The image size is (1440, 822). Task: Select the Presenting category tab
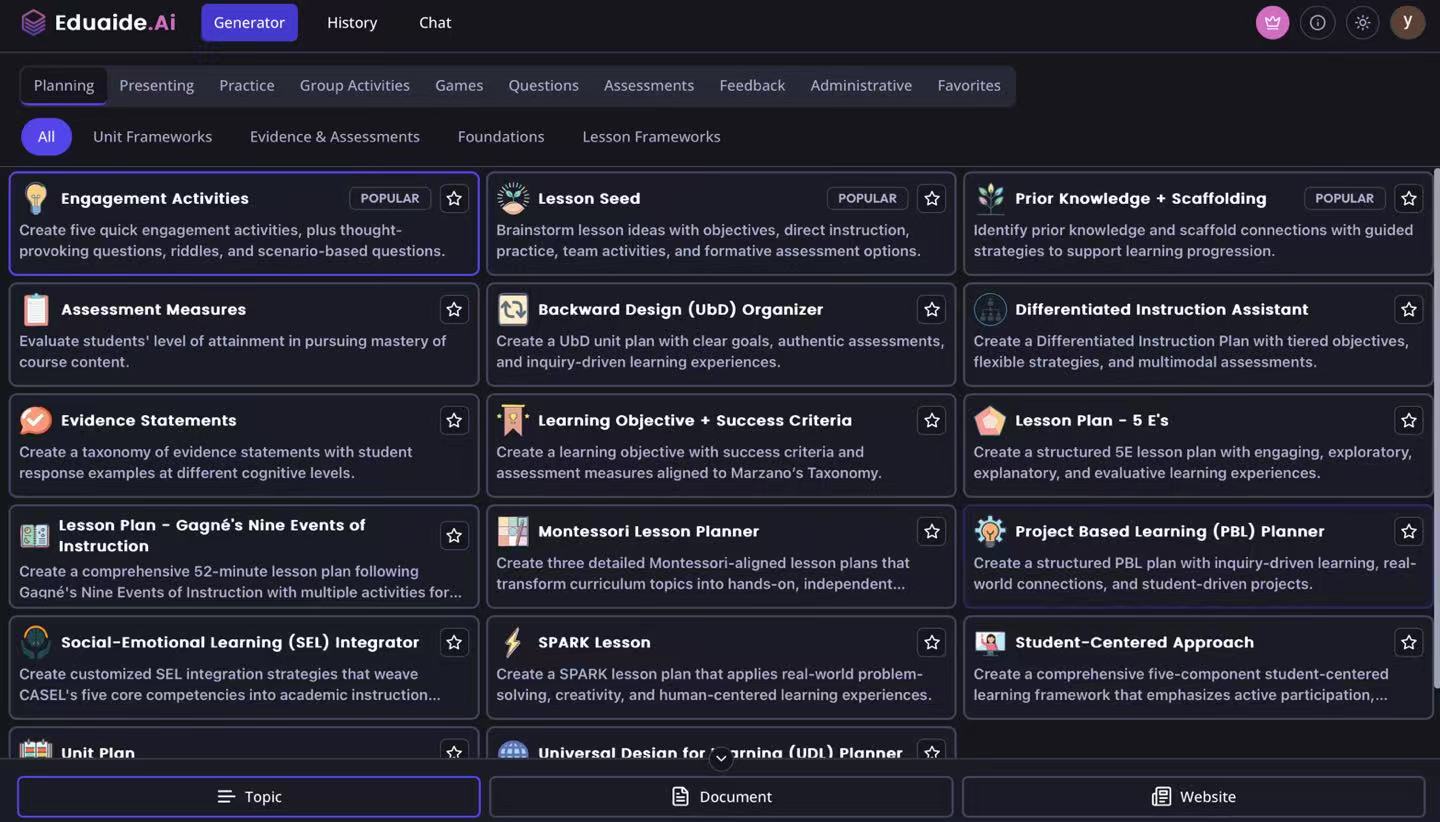[157, 85]
